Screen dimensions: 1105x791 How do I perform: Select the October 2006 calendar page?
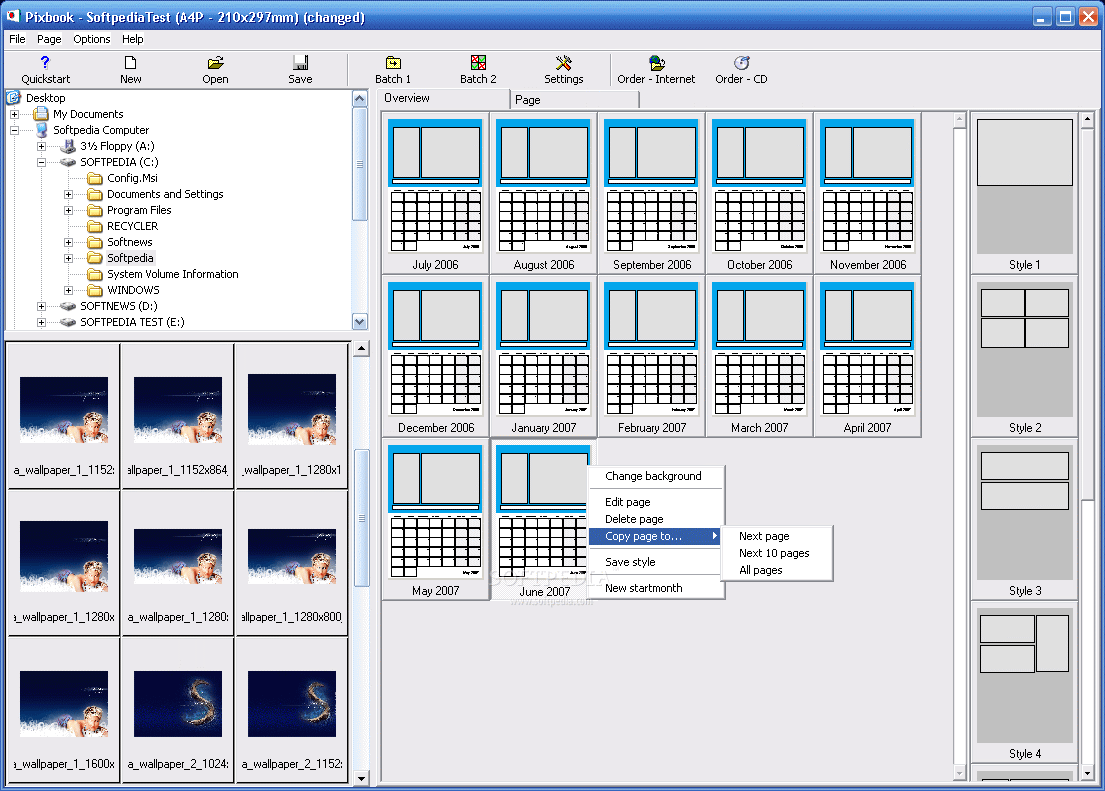760,193
